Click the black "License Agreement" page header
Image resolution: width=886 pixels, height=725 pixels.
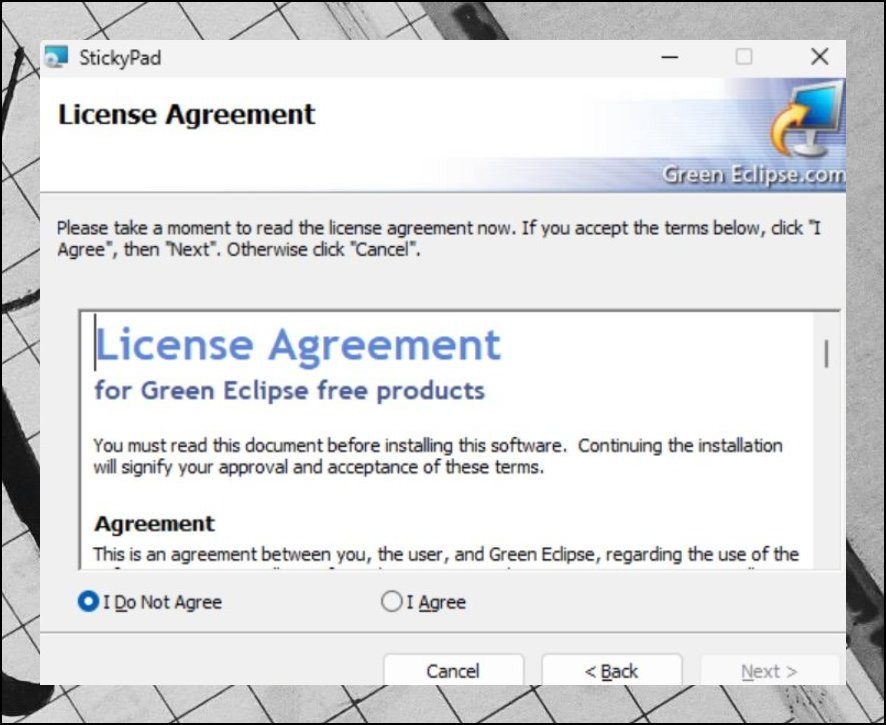pos(186,115)
